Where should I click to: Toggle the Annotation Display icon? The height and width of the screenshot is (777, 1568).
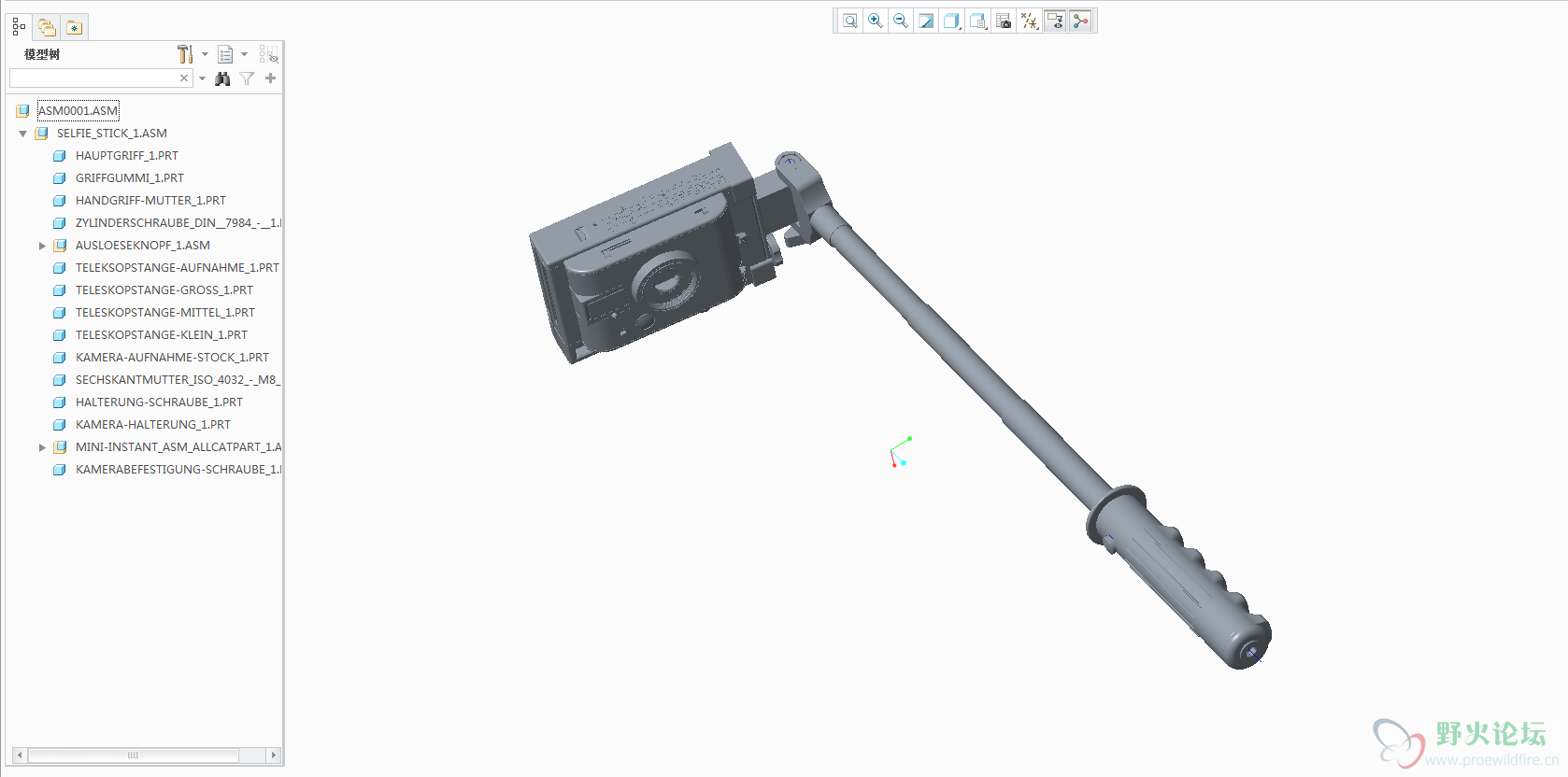tap(1055, 21)
